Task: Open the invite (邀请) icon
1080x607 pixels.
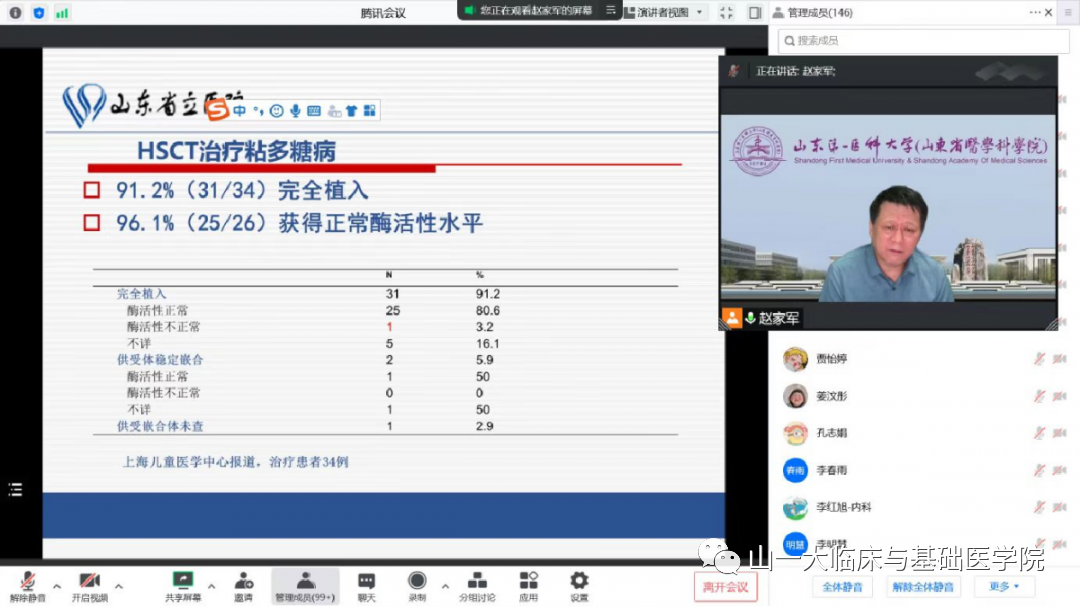Action: pos(243,583)
